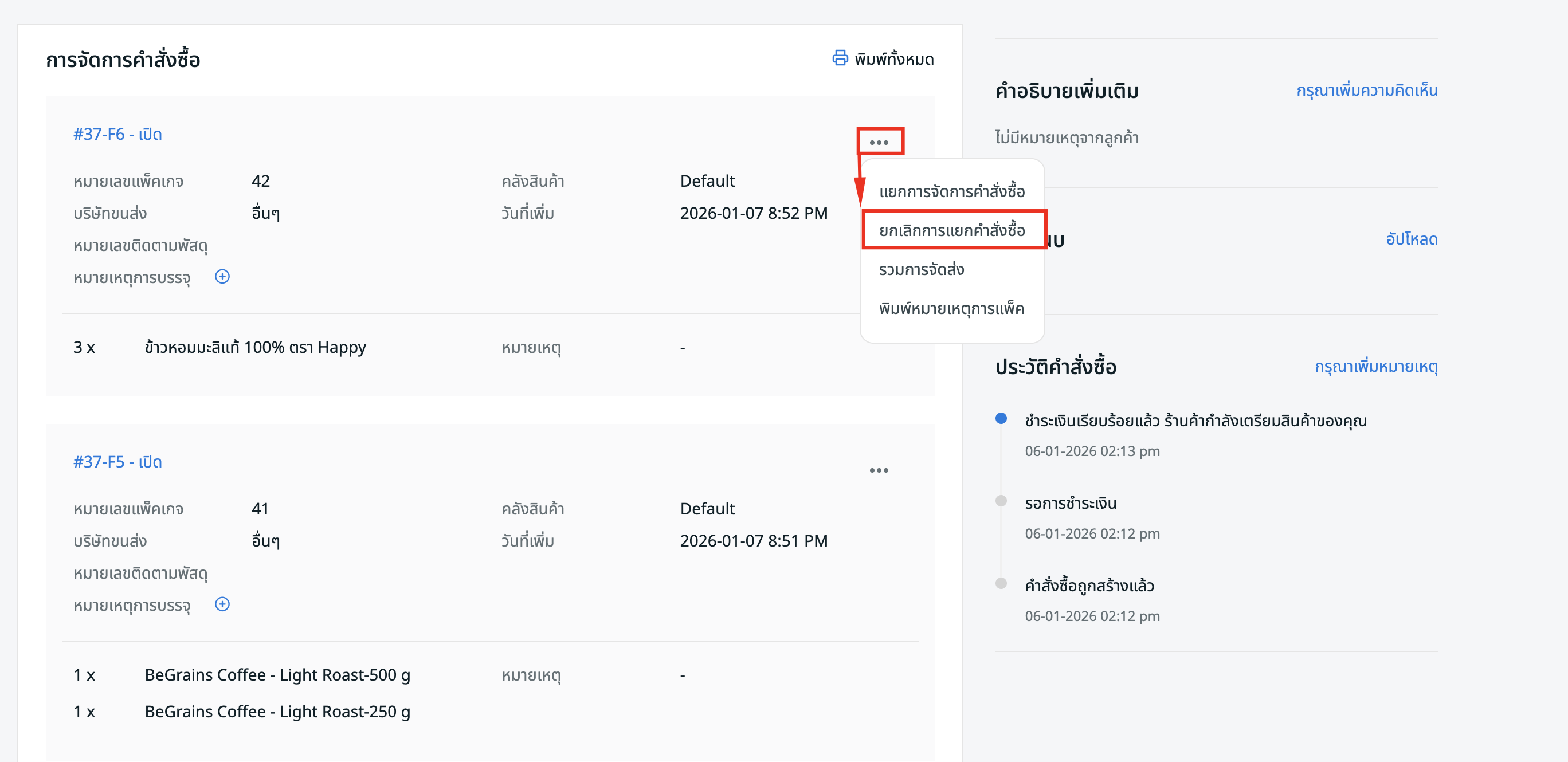Add packing note for package 42

(x=222, y=277)
